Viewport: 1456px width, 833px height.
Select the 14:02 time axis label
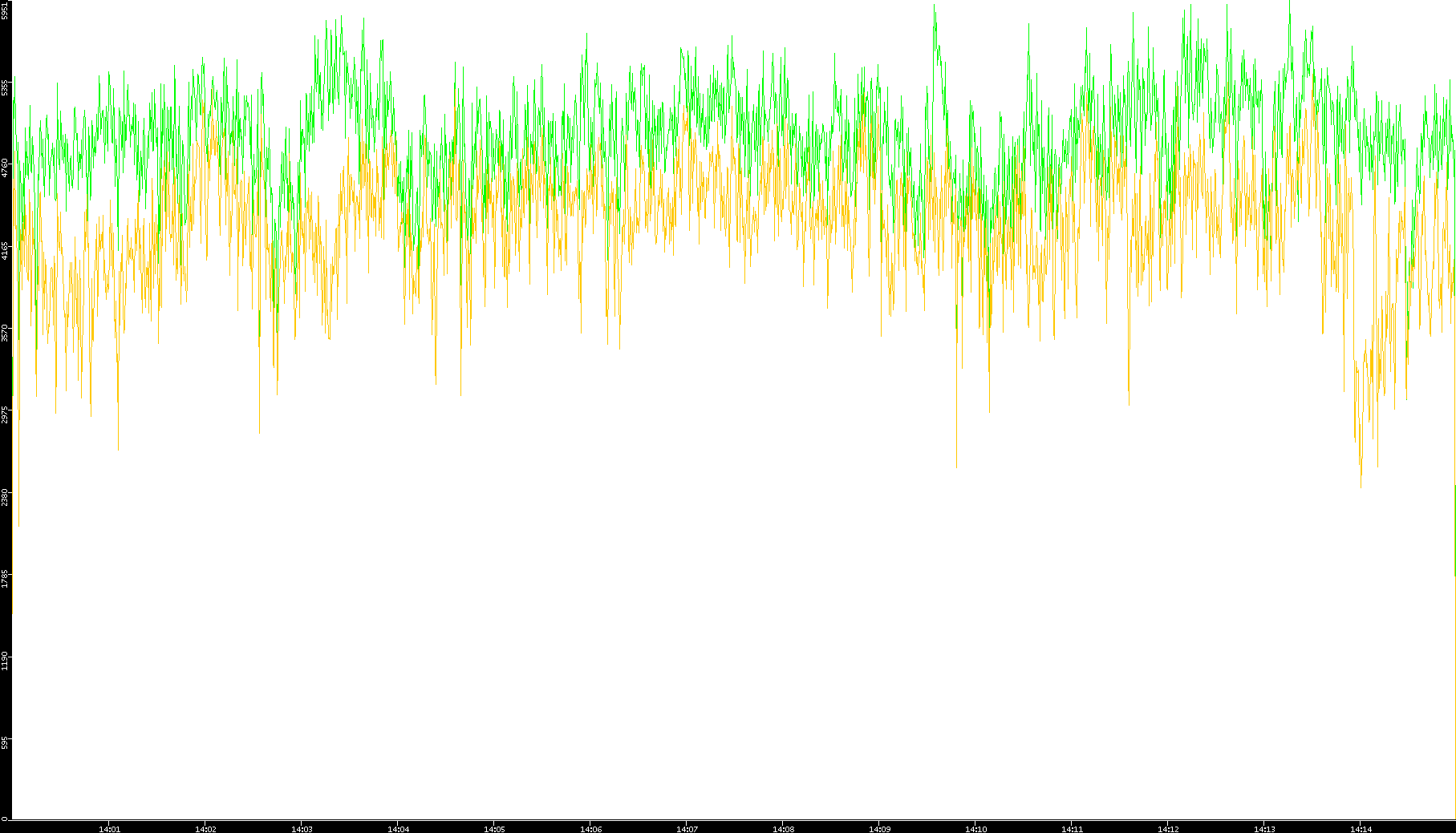(x=205, y=829)
